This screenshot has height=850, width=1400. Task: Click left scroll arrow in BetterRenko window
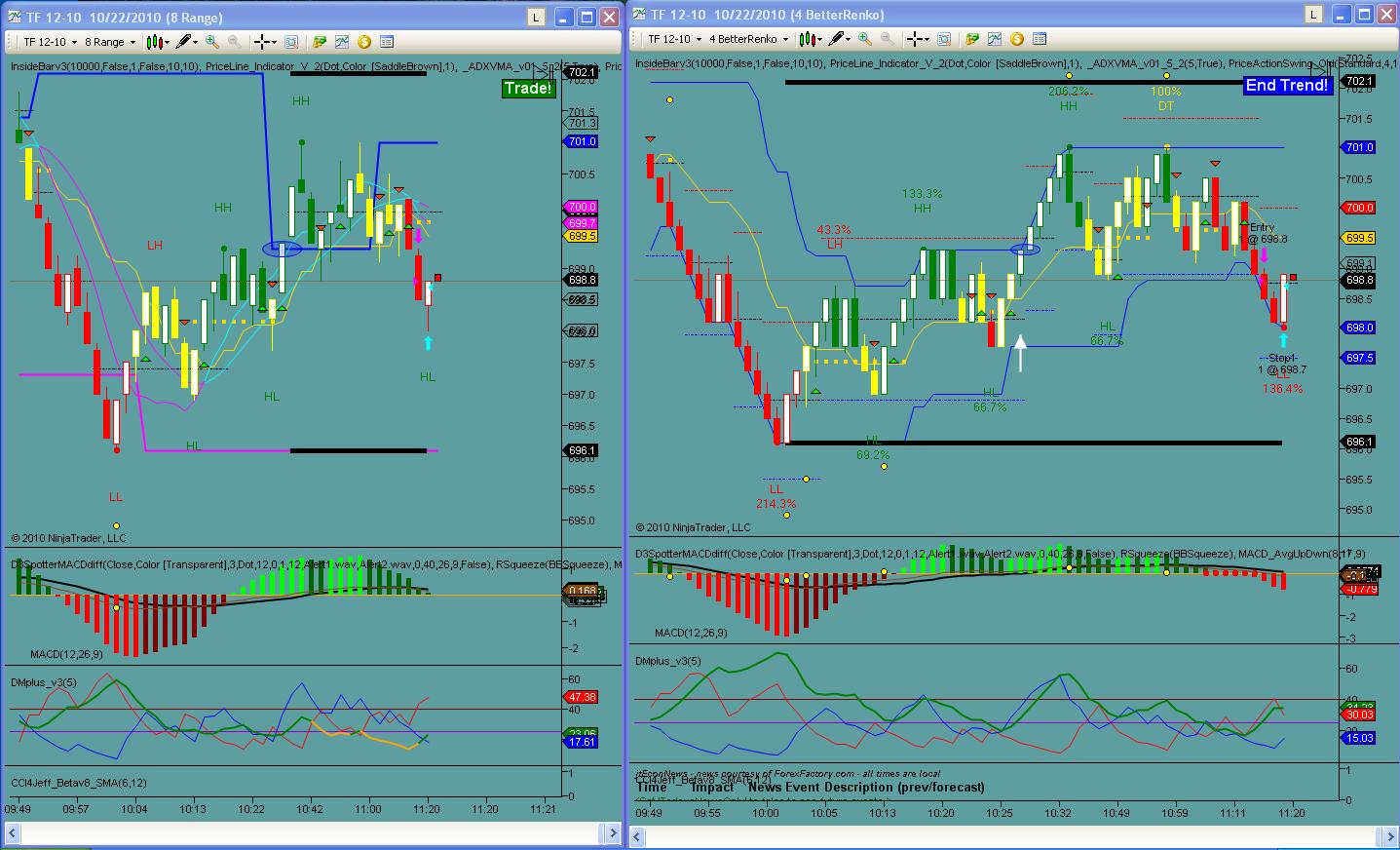click(x=638, y=836)
